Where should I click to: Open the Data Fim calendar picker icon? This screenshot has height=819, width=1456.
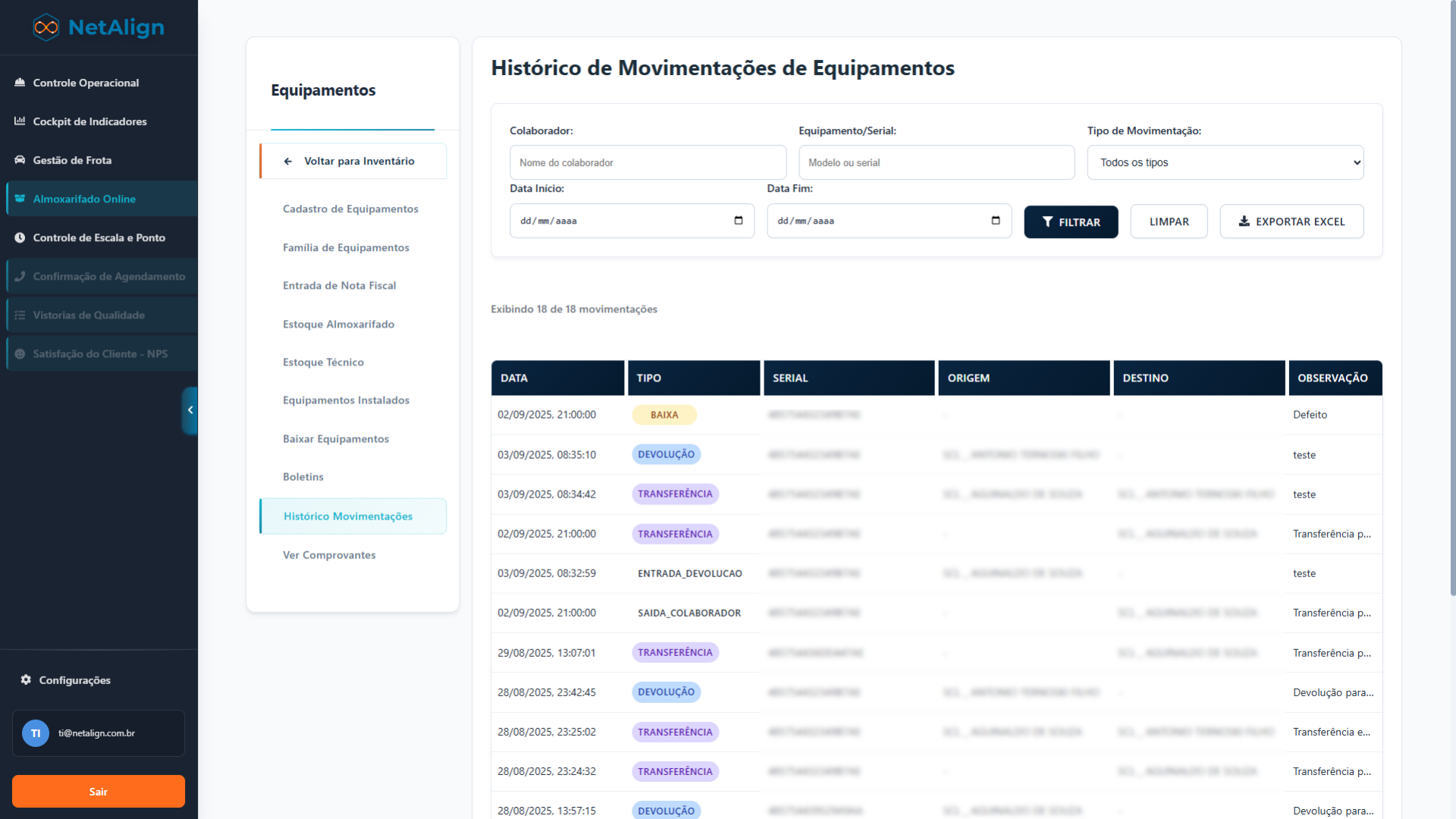(995, 221)
